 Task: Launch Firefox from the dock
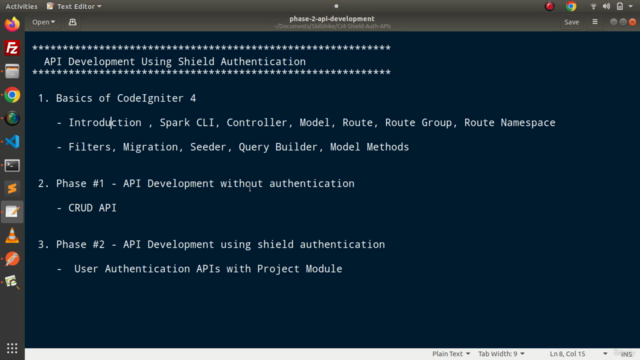tap(12, 24)
